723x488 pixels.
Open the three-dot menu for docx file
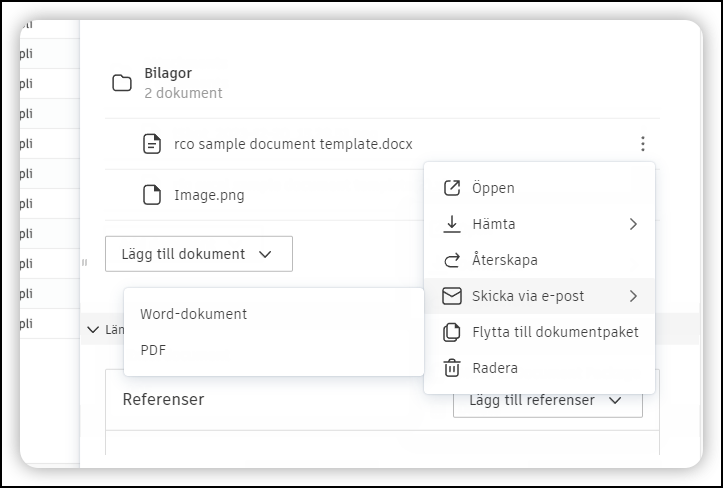coord(643,144)
